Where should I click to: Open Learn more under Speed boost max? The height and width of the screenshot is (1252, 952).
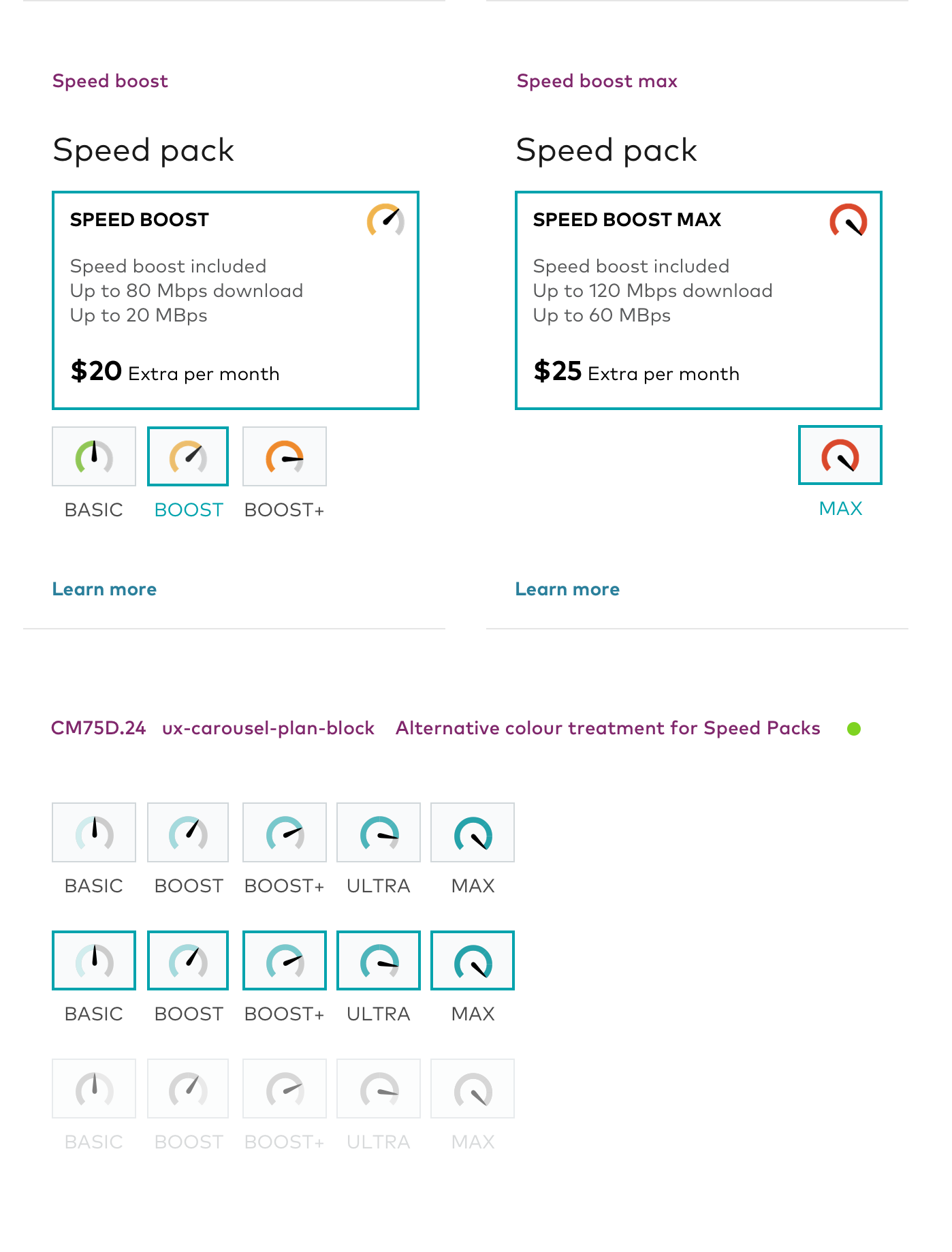click(x=567, y=589)
